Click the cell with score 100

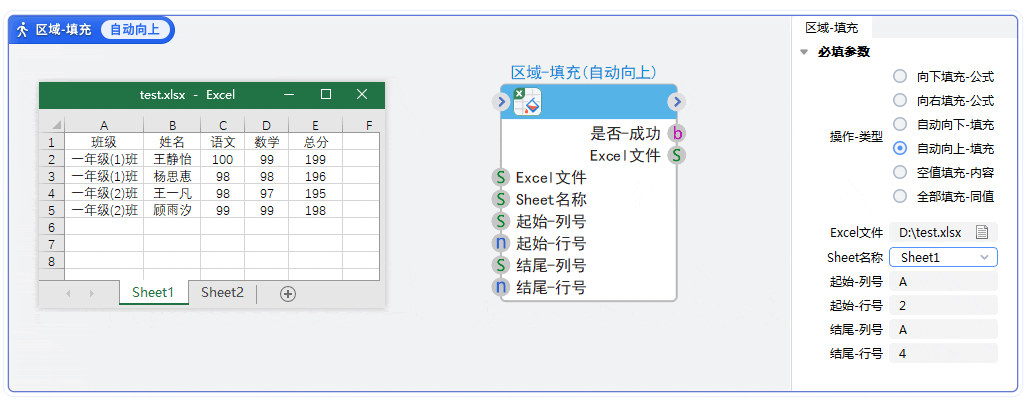(223, 159)
